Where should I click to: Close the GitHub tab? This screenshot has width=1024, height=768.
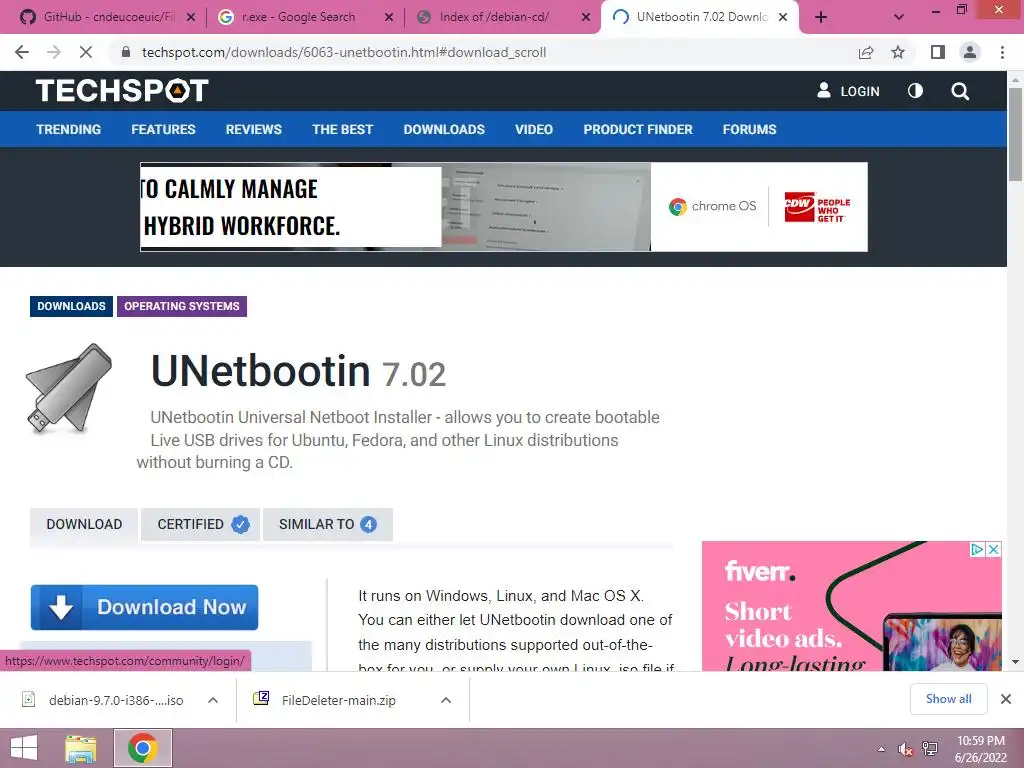(191, 17)
